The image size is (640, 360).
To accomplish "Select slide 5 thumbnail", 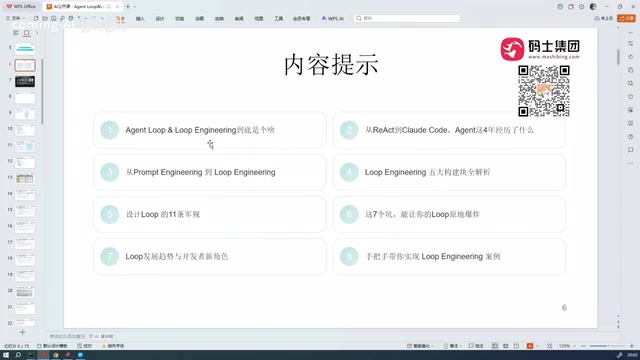I will [25, 49].
